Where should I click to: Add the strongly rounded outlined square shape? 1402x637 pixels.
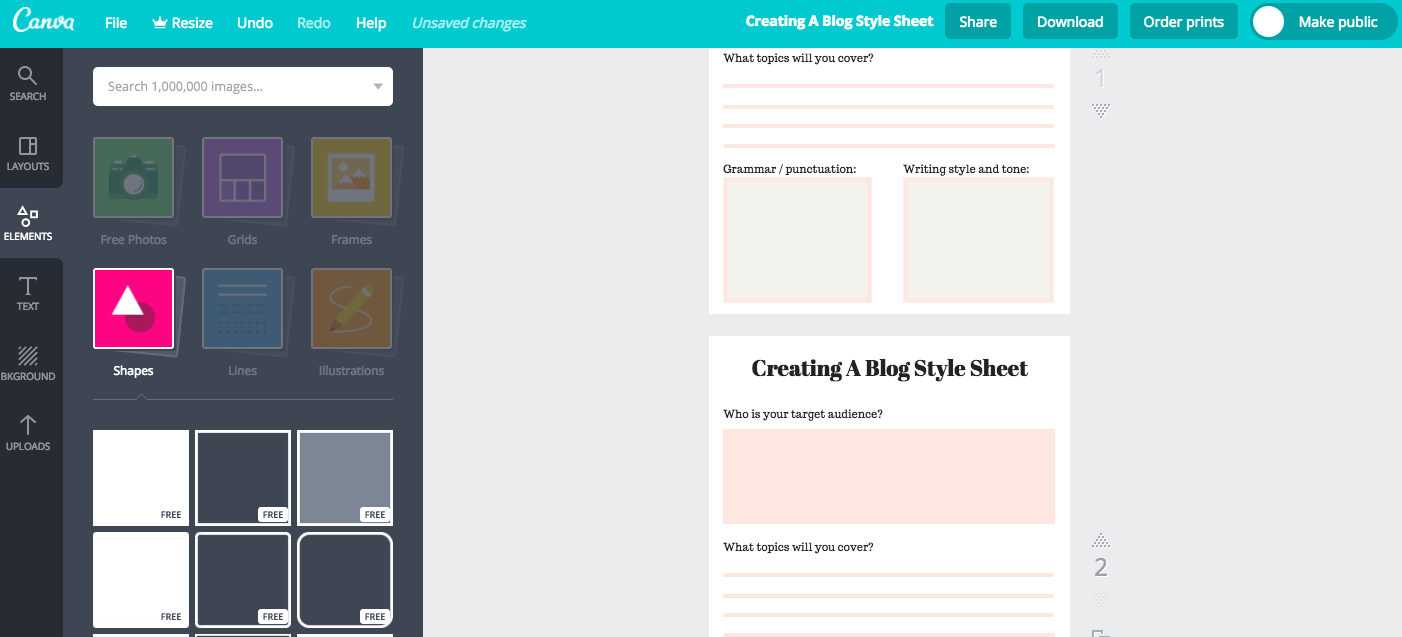pyautogui.click(x=345, y=580)
